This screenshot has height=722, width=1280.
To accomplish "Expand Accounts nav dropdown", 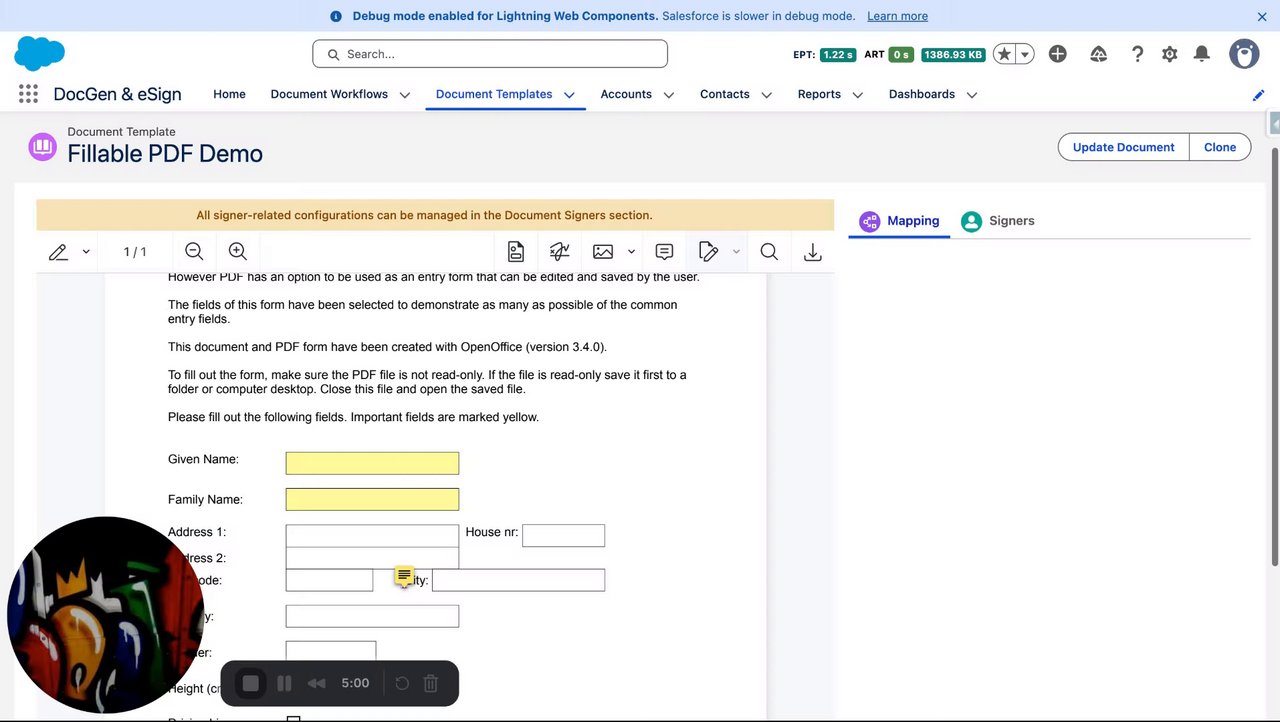I will click(669, 95).
